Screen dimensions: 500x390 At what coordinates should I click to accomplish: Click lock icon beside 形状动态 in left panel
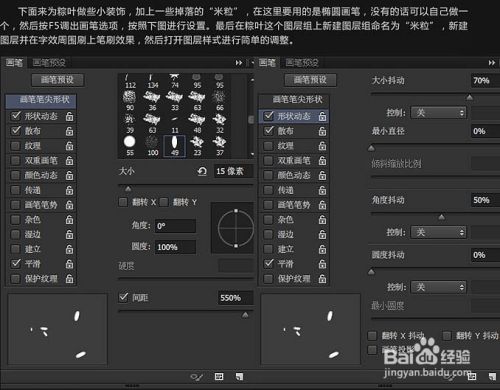[x=69, y=116]
